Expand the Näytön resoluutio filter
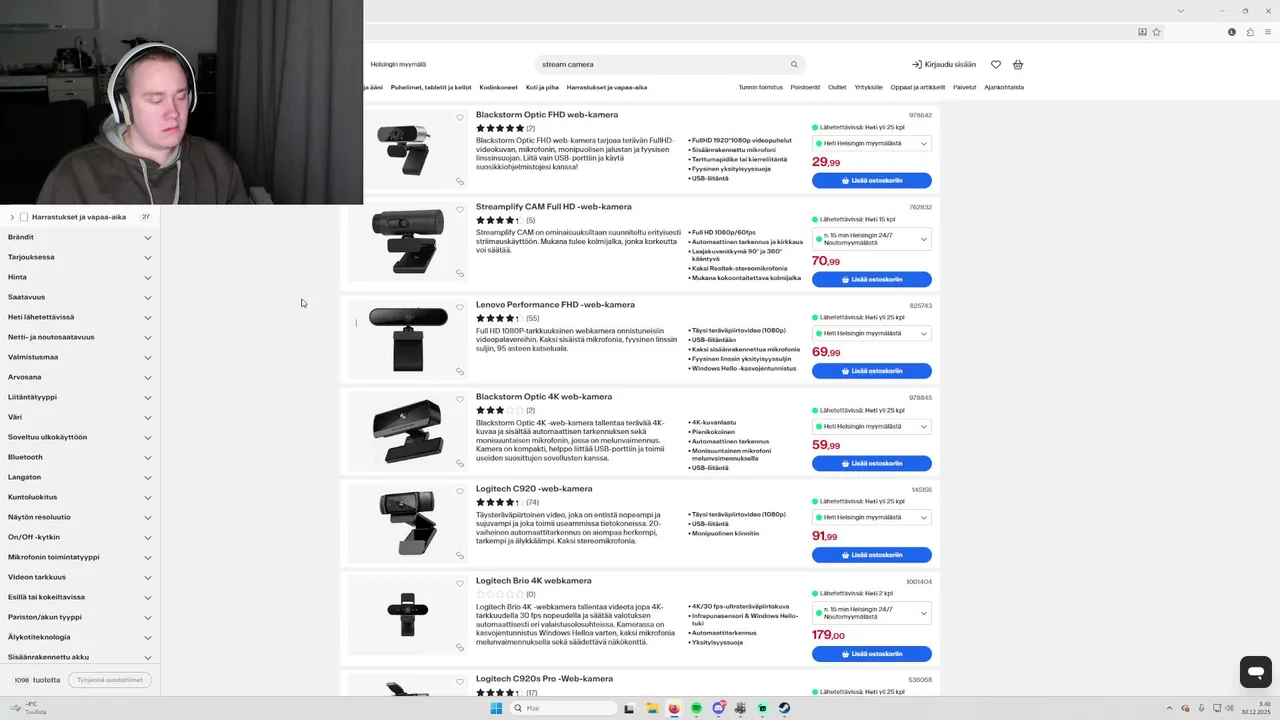The image size is (1280, 720). pyautogui.click(x=80, y=517)
